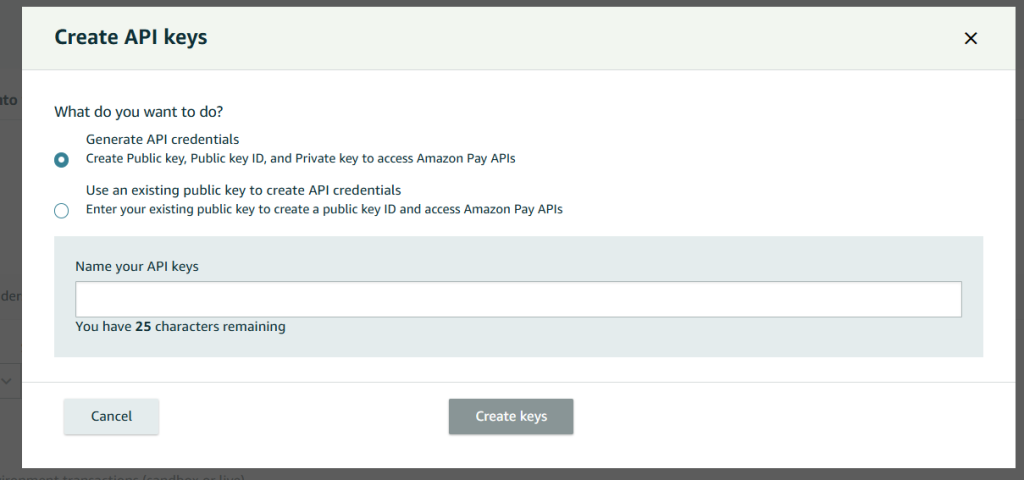Click the 'Generate API credentials' option label
1024x480 pixels.
tap(162, 140)
